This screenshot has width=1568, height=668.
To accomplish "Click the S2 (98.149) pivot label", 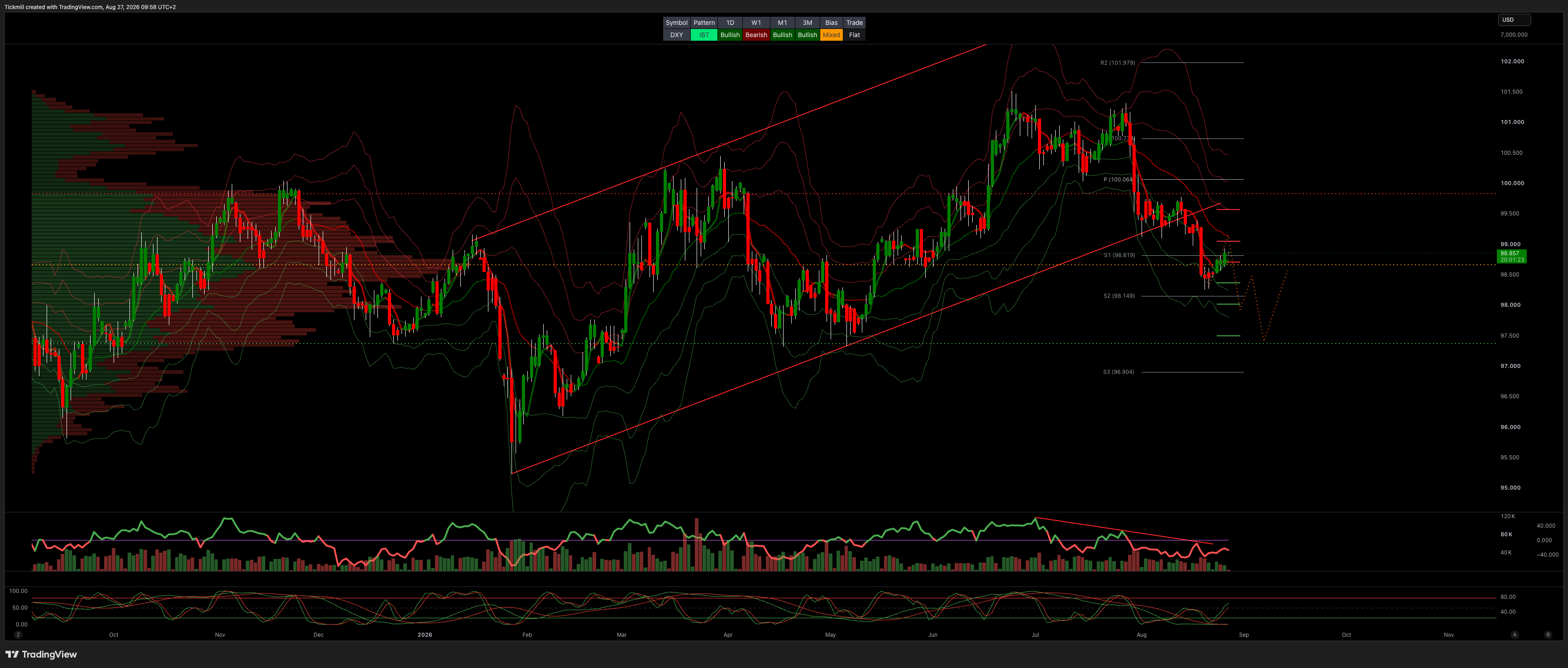I will (x=1119, y=296).
